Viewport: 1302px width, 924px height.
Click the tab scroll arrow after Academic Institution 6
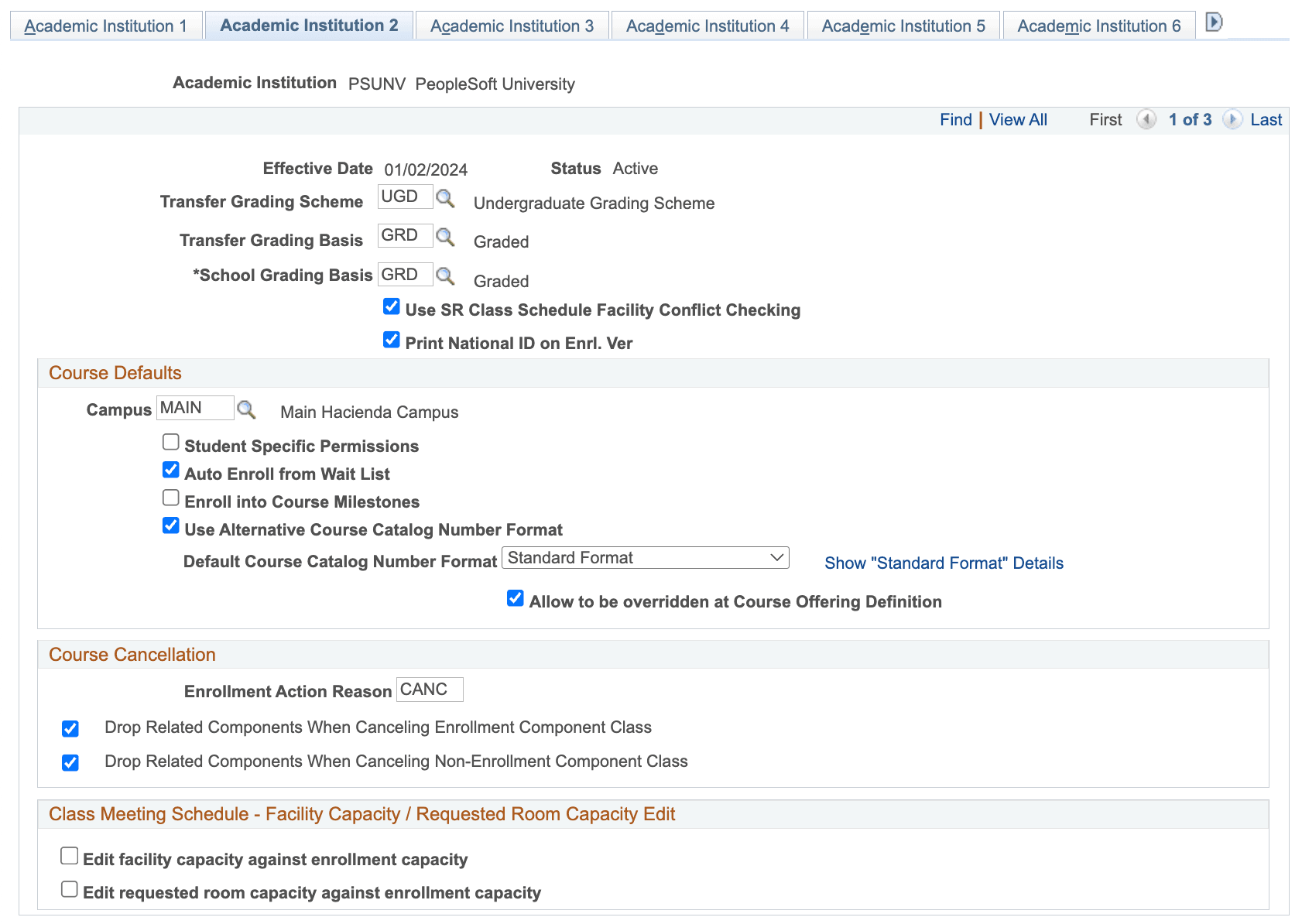click(x=1213, y=23)
